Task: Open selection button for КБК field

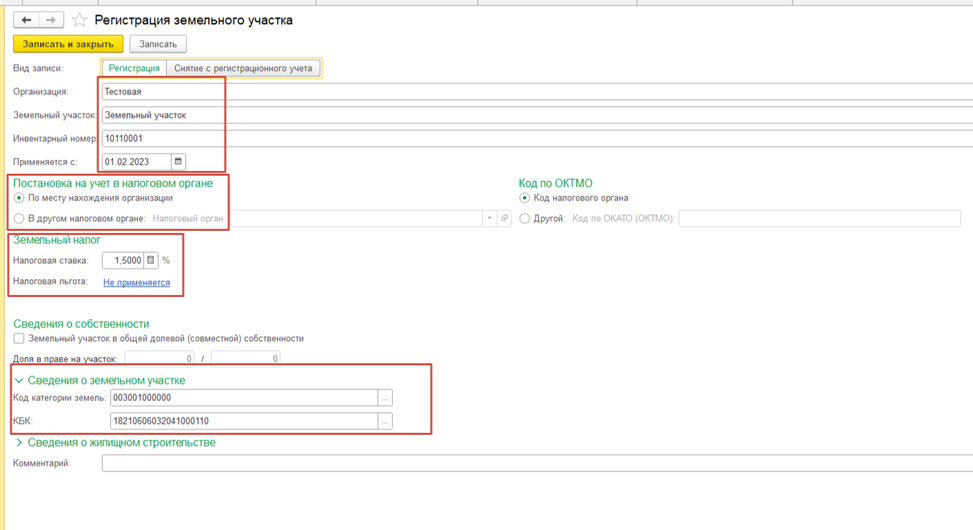Action: pos(385,421)
